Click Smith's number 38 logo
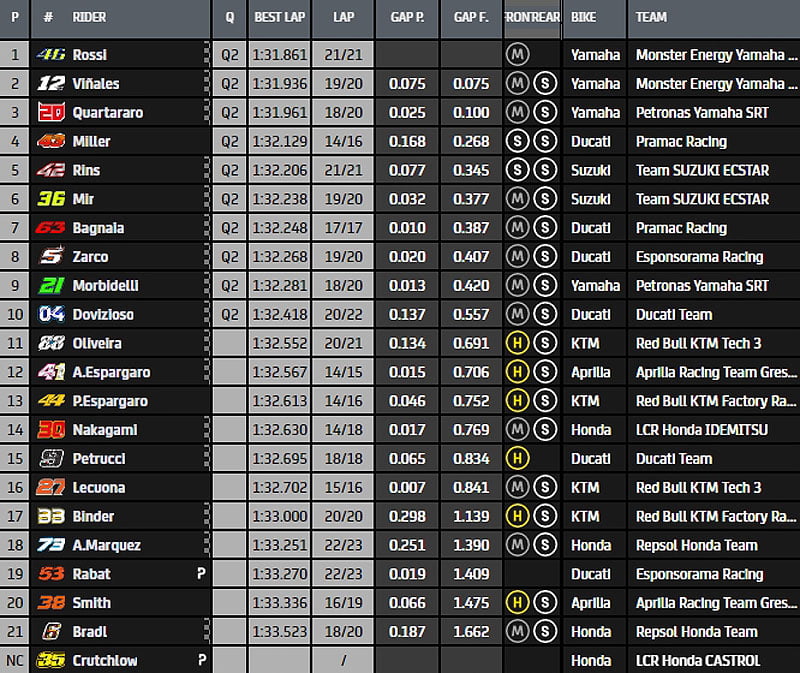Viewport: 800px width, 673px height. point(51,603)
